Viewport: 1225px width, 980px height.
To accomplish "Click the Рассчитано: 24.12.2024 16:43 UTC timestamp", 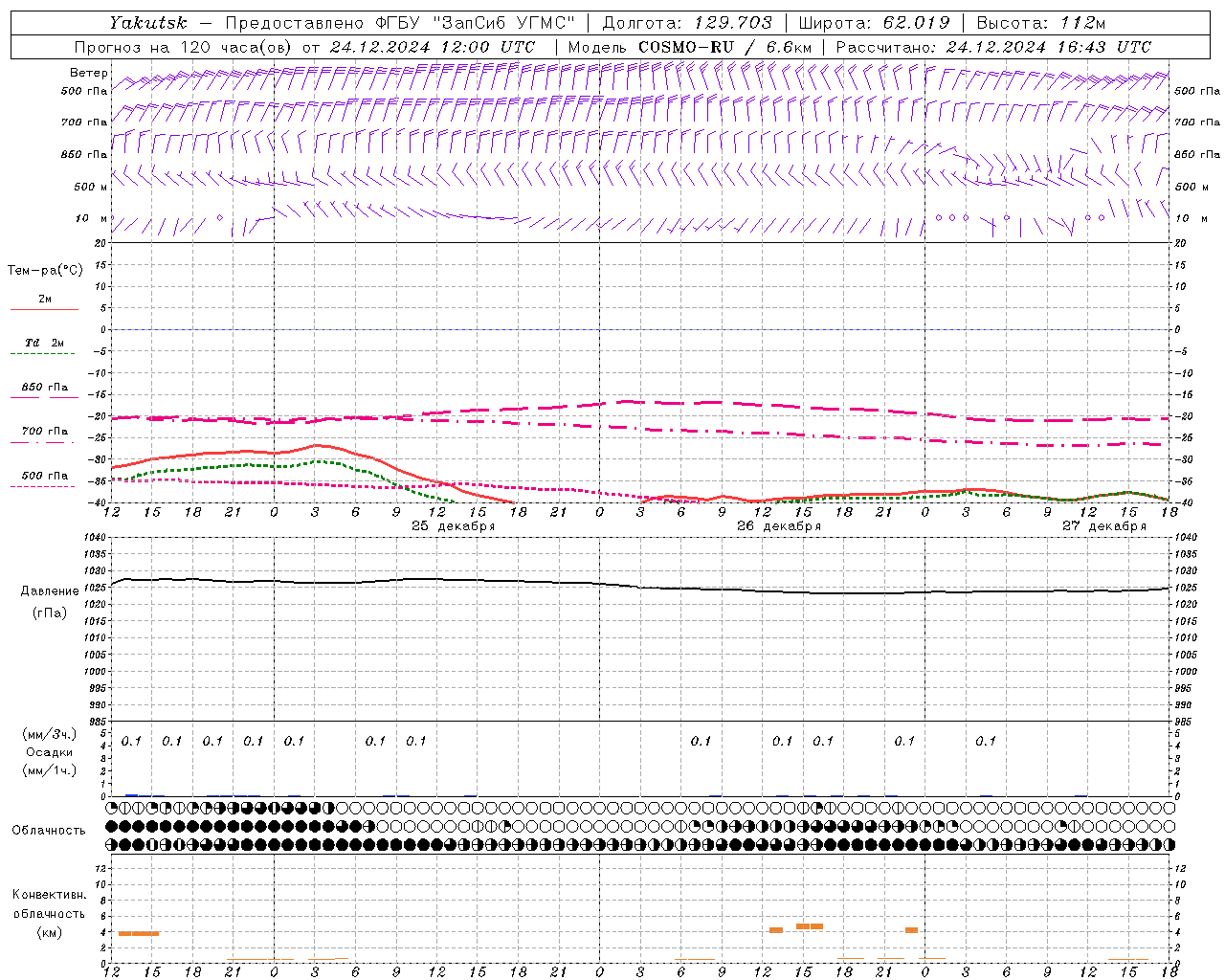I will (993, 47).
